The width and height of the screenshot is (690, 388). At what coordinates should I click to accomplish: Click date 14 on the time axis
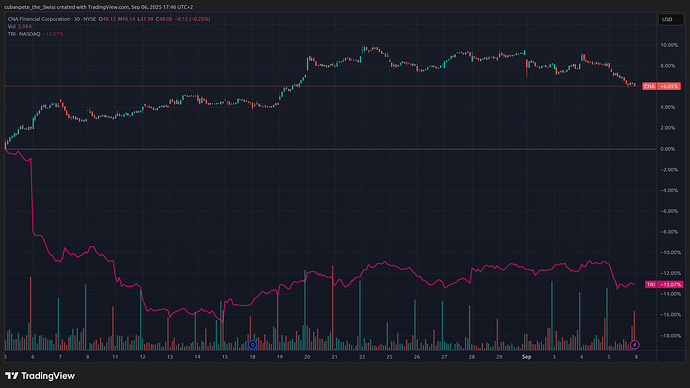198,357
